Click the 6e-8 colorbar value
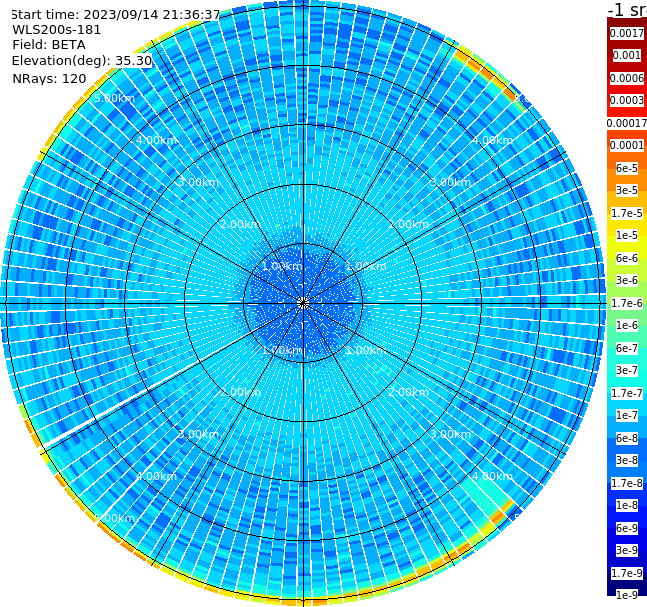 pyautogui.click(x=627, y=438)
